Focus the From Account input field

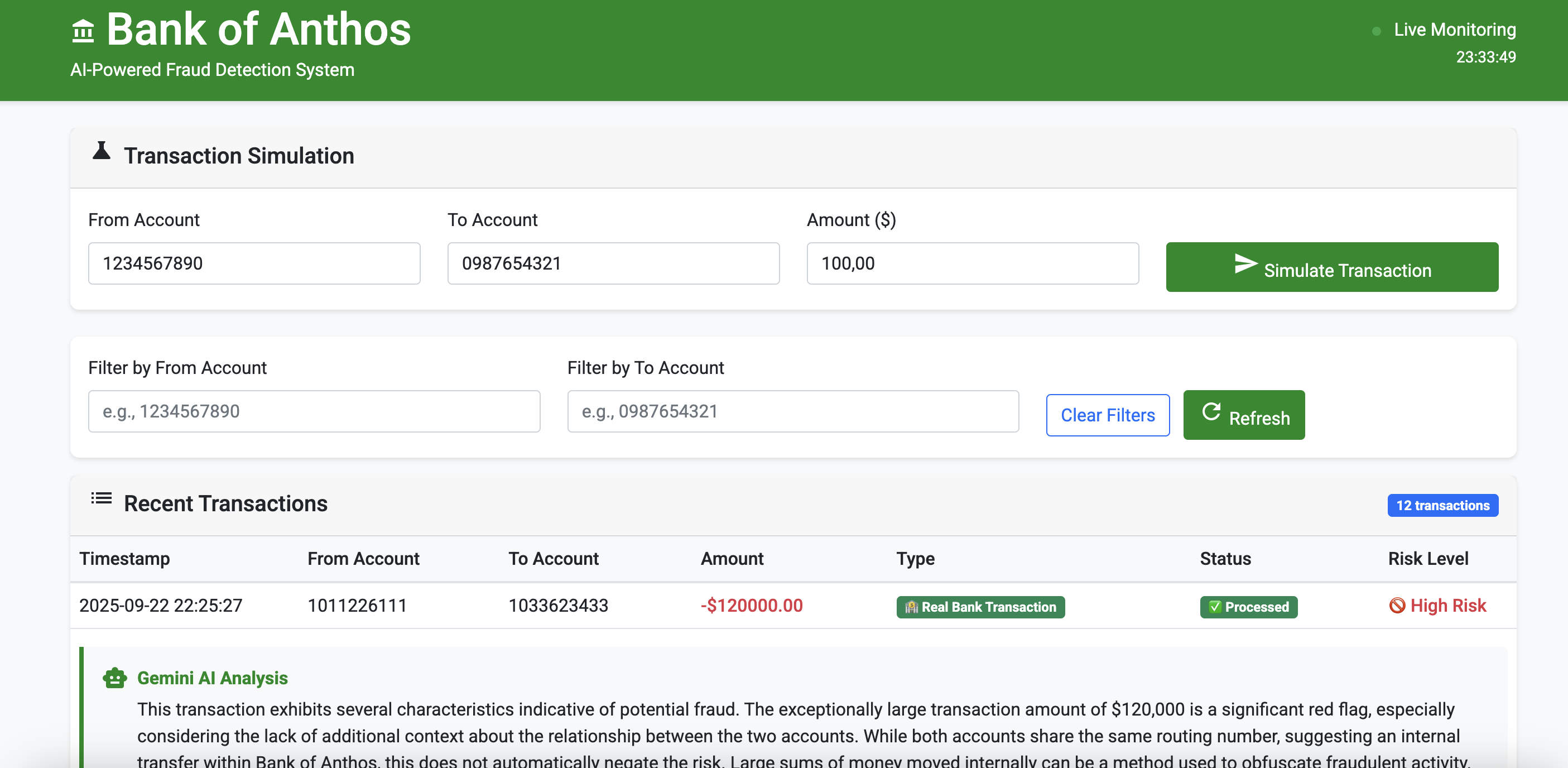pos(254,263)
